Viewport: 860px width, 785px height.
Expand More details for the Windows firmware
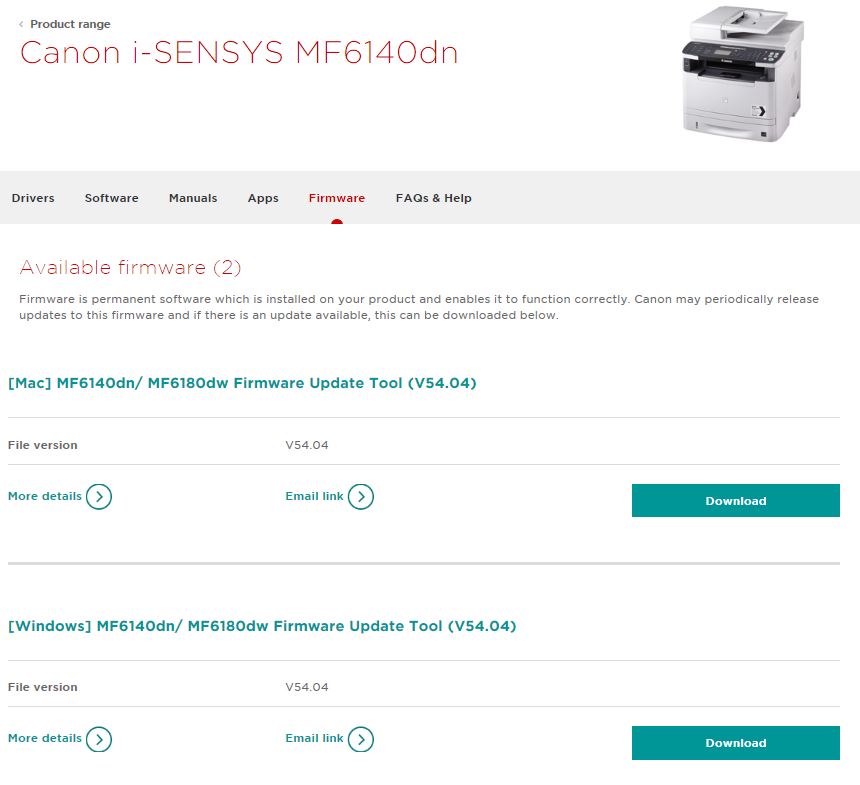click(44, 738)
